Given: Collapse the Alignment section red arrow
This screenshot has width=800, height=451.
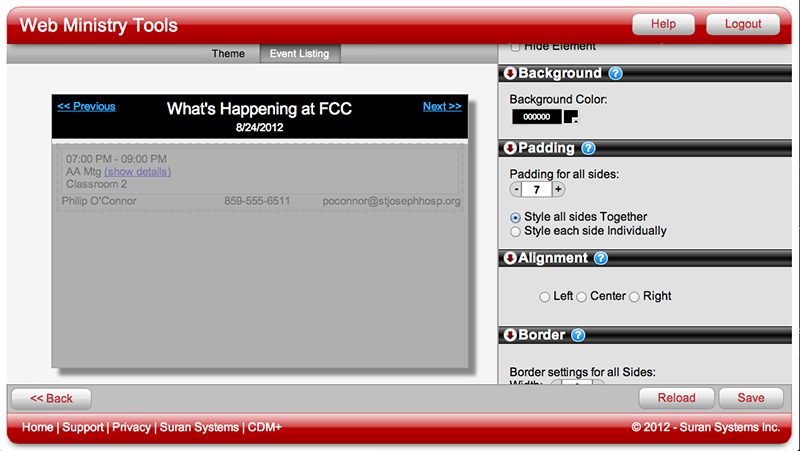Looking at the screenshot, I should [510, 258].
